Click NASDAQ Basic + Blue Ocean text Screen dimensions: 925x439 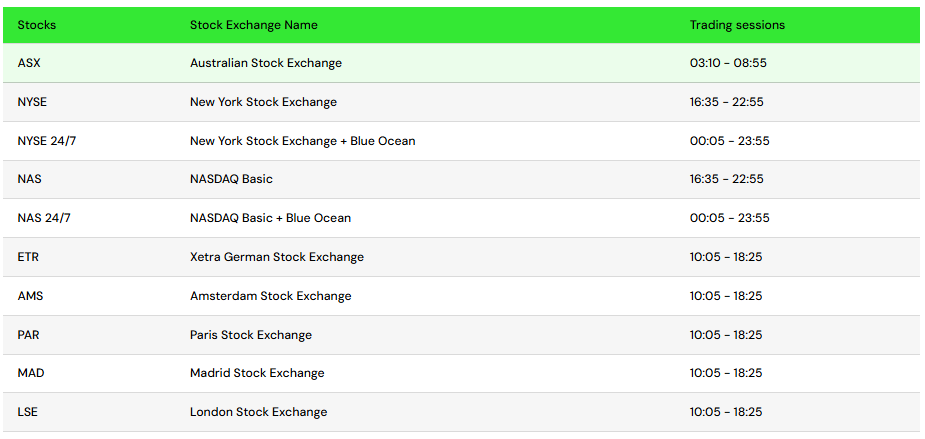pyautogui.click(x=270, y=218)
